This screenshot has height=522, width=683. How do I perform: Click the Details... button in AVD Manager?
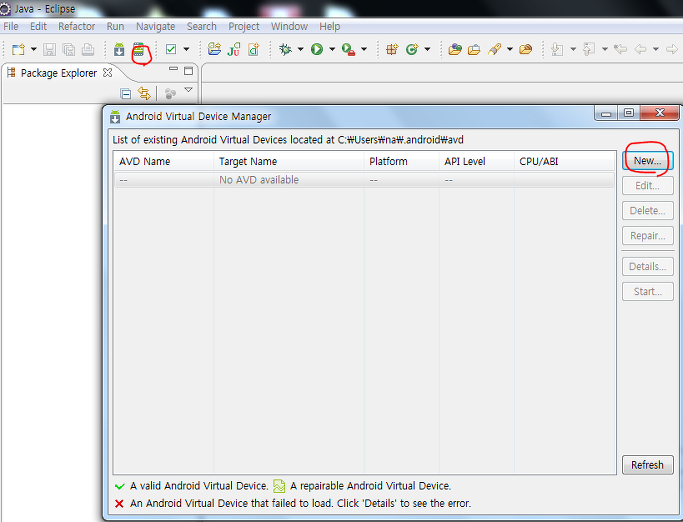click(x=648, y=266)
